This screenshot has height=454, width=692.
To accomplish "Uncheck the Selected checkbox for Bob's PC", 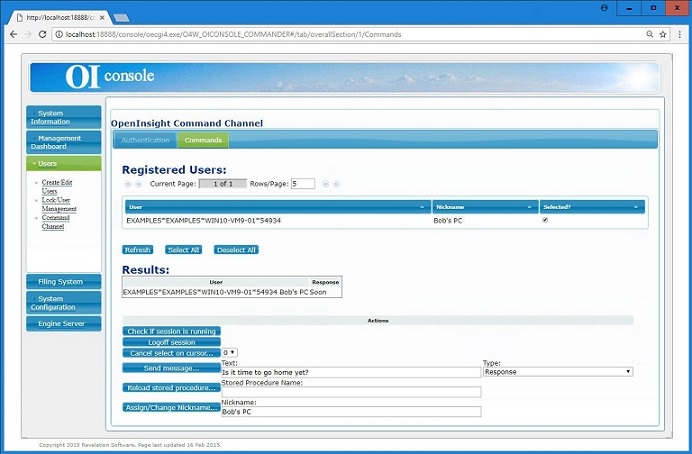I will 545,220.
